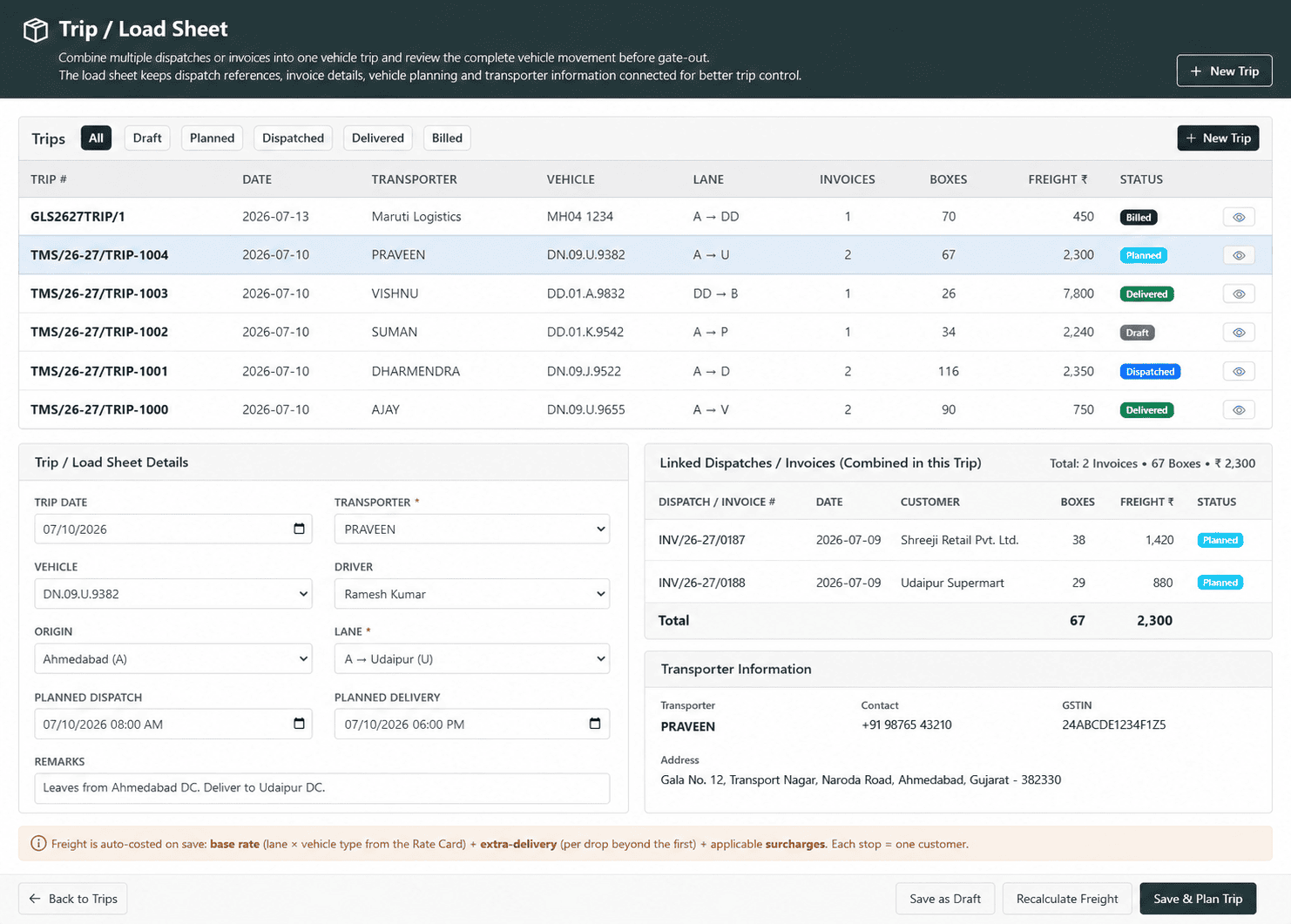Screen dimensions: 1291x924
Task: View trip TRIP-1004 via eye icon
Action: (x=1239, y=255)
